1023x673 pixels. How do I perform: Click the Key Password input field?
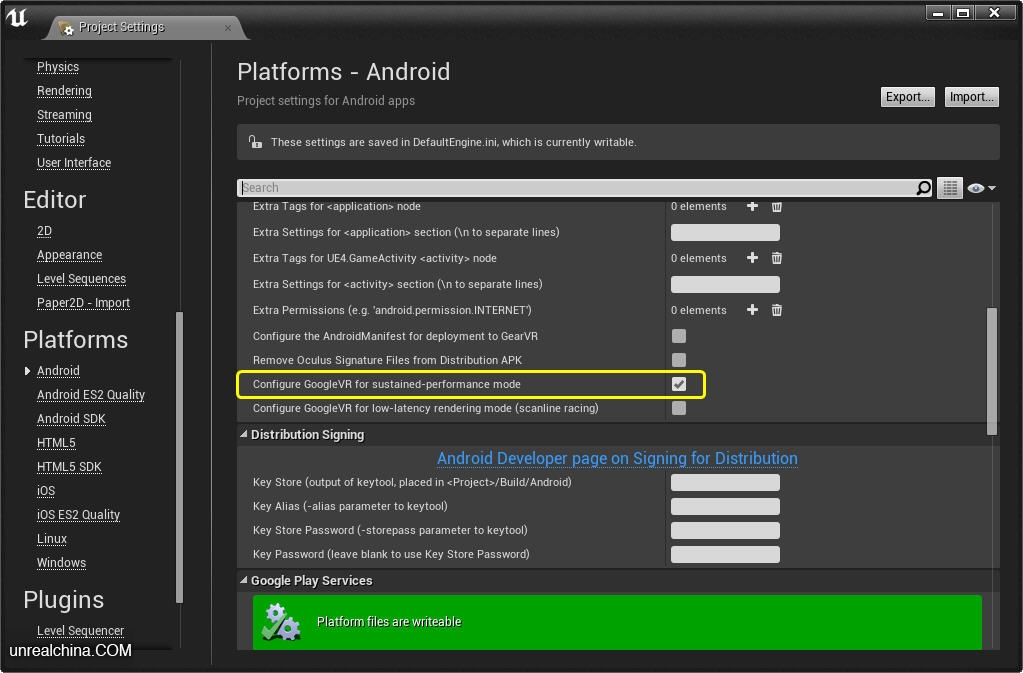(x=725, y=554)
